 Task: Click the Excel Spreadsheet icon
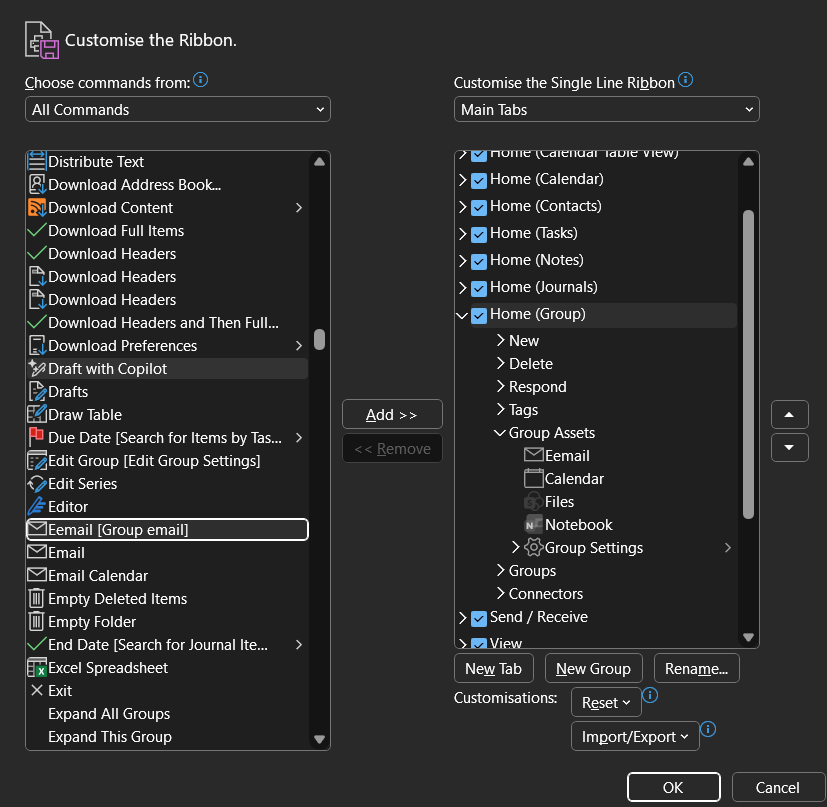[x=36, y=667]
